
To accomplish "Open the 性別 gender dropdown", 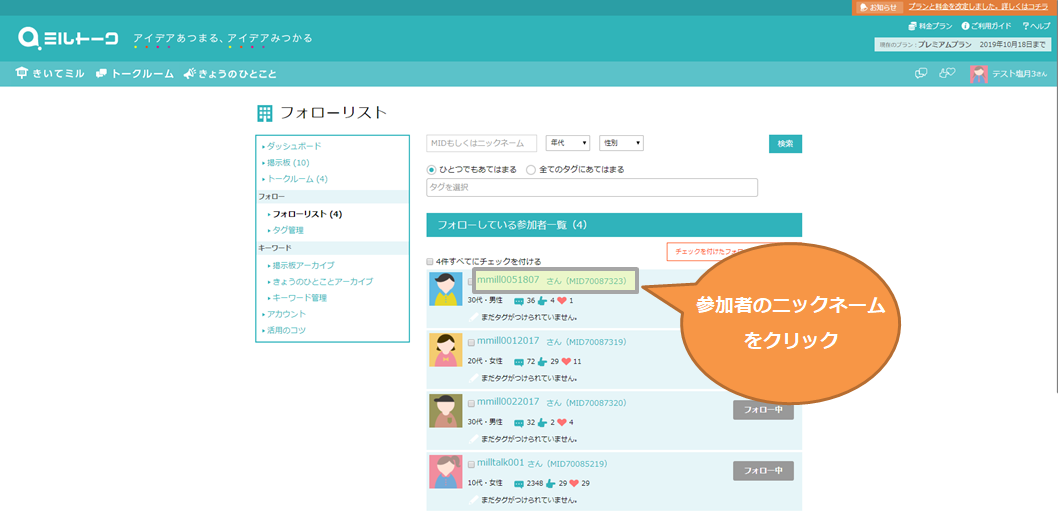I will coord(621,144).
